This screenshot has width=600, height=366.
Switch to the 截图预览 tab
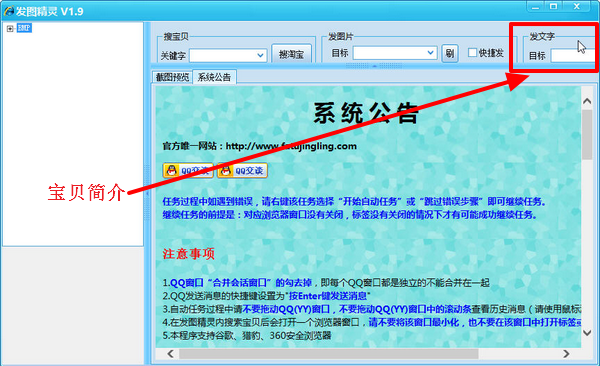point(172,77)
